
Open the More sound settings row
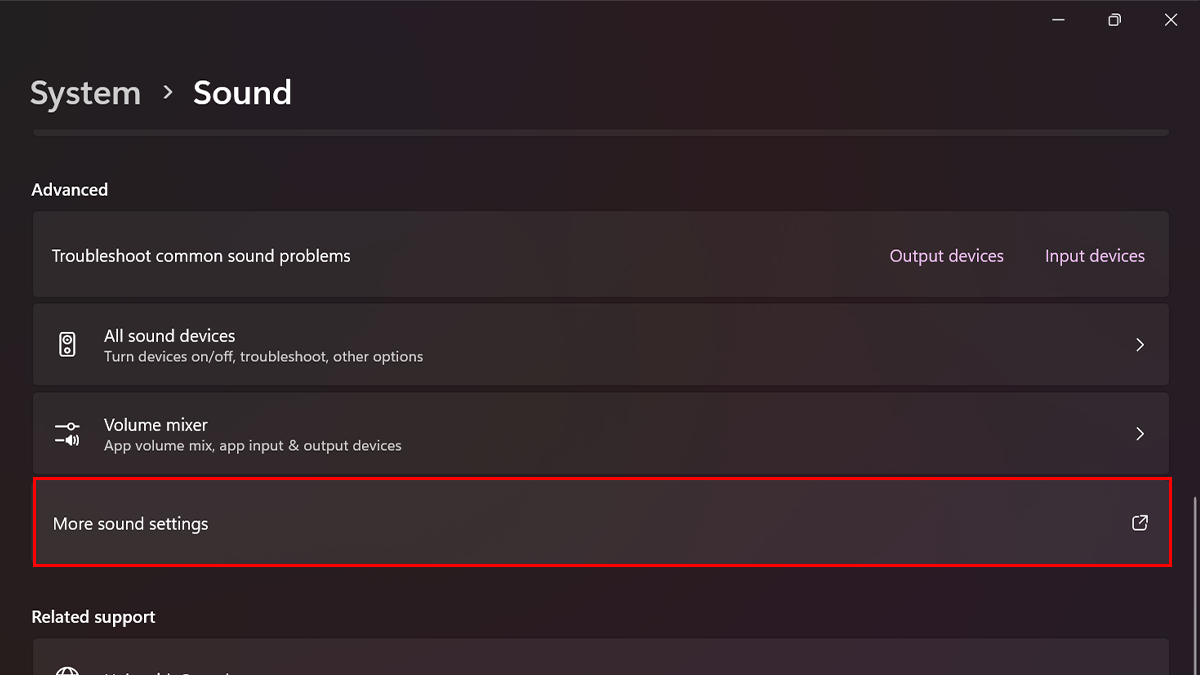point(600,523)
